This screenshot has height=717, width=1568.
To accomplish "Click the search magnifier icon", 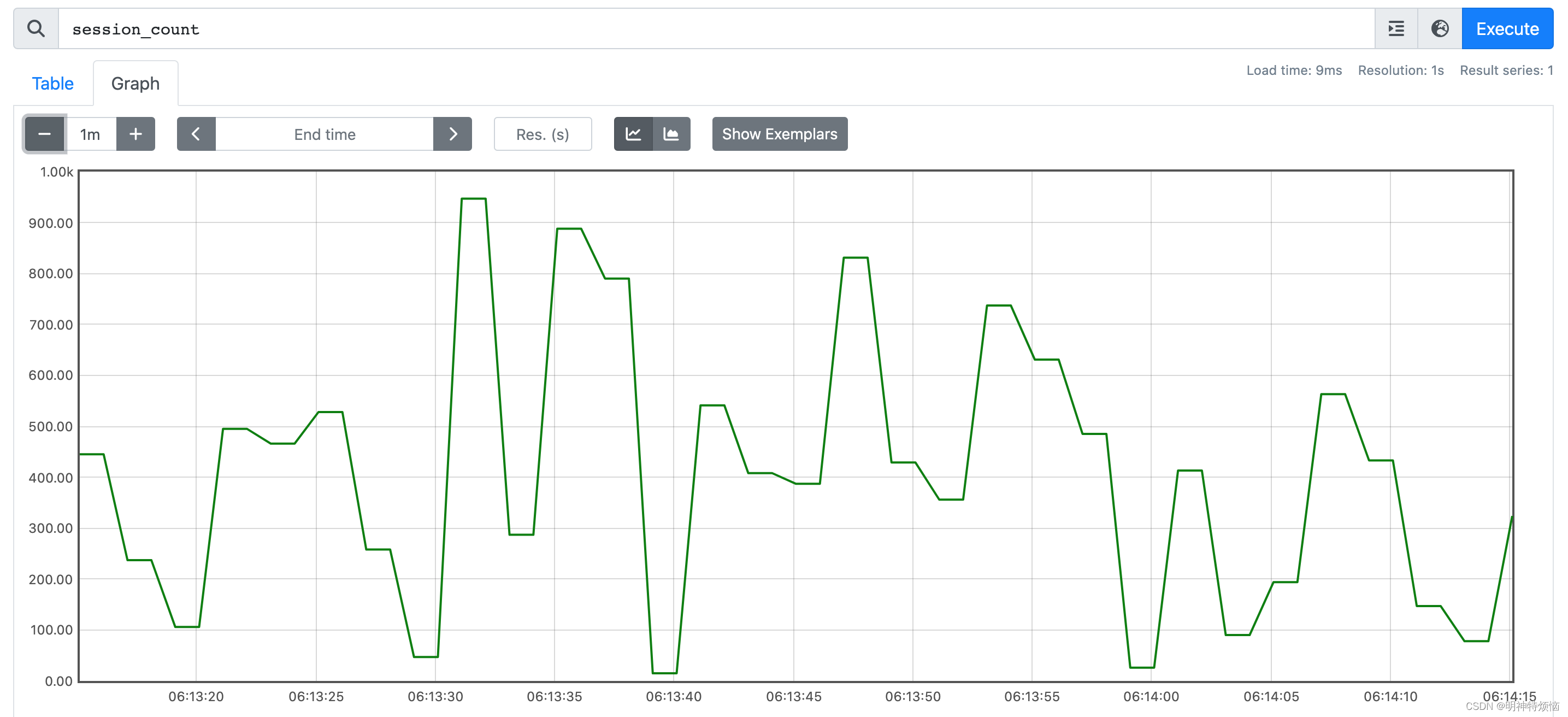I will coord(36,28).
